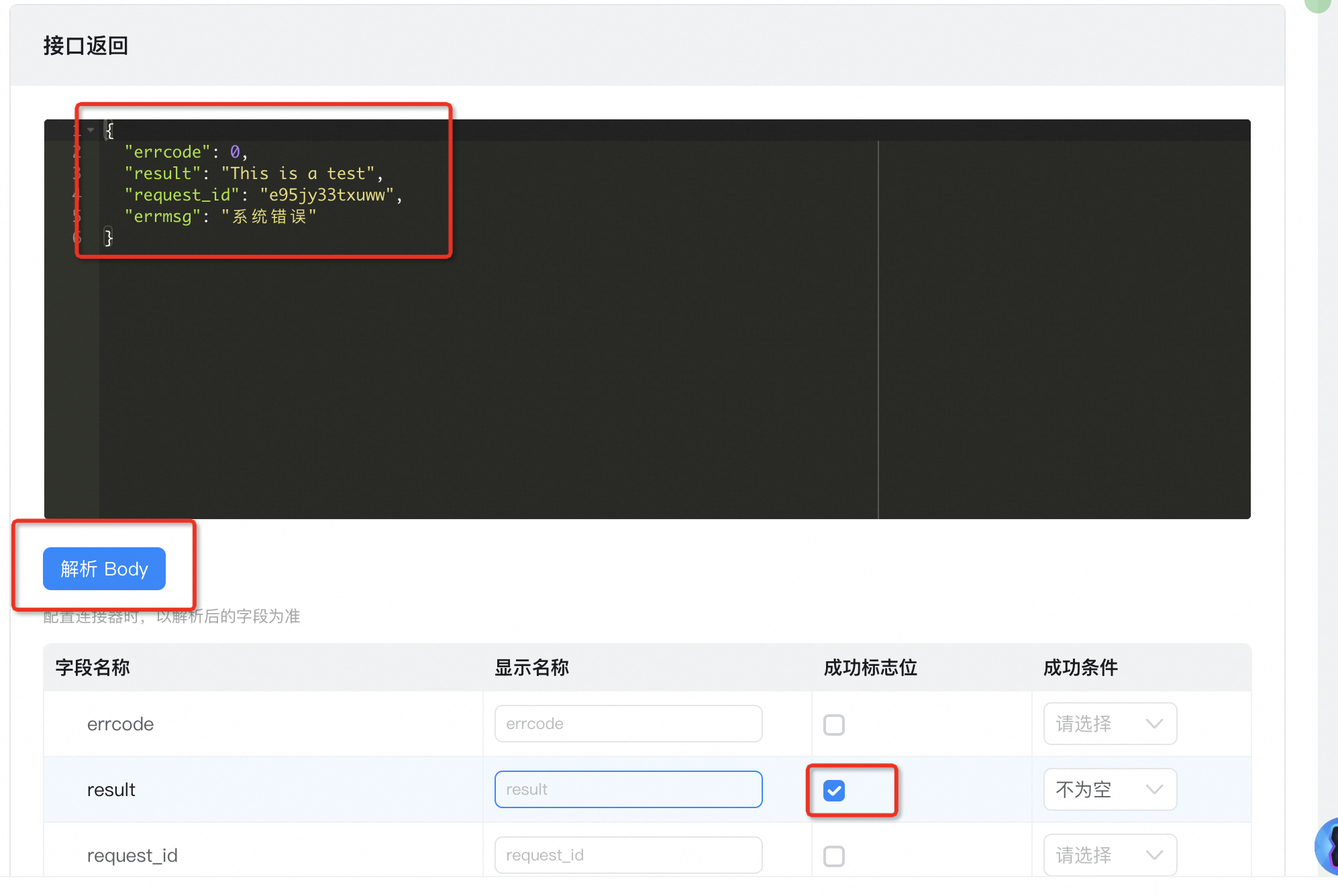Uncheck the result success flag checkbox

(x=834, y=790)
